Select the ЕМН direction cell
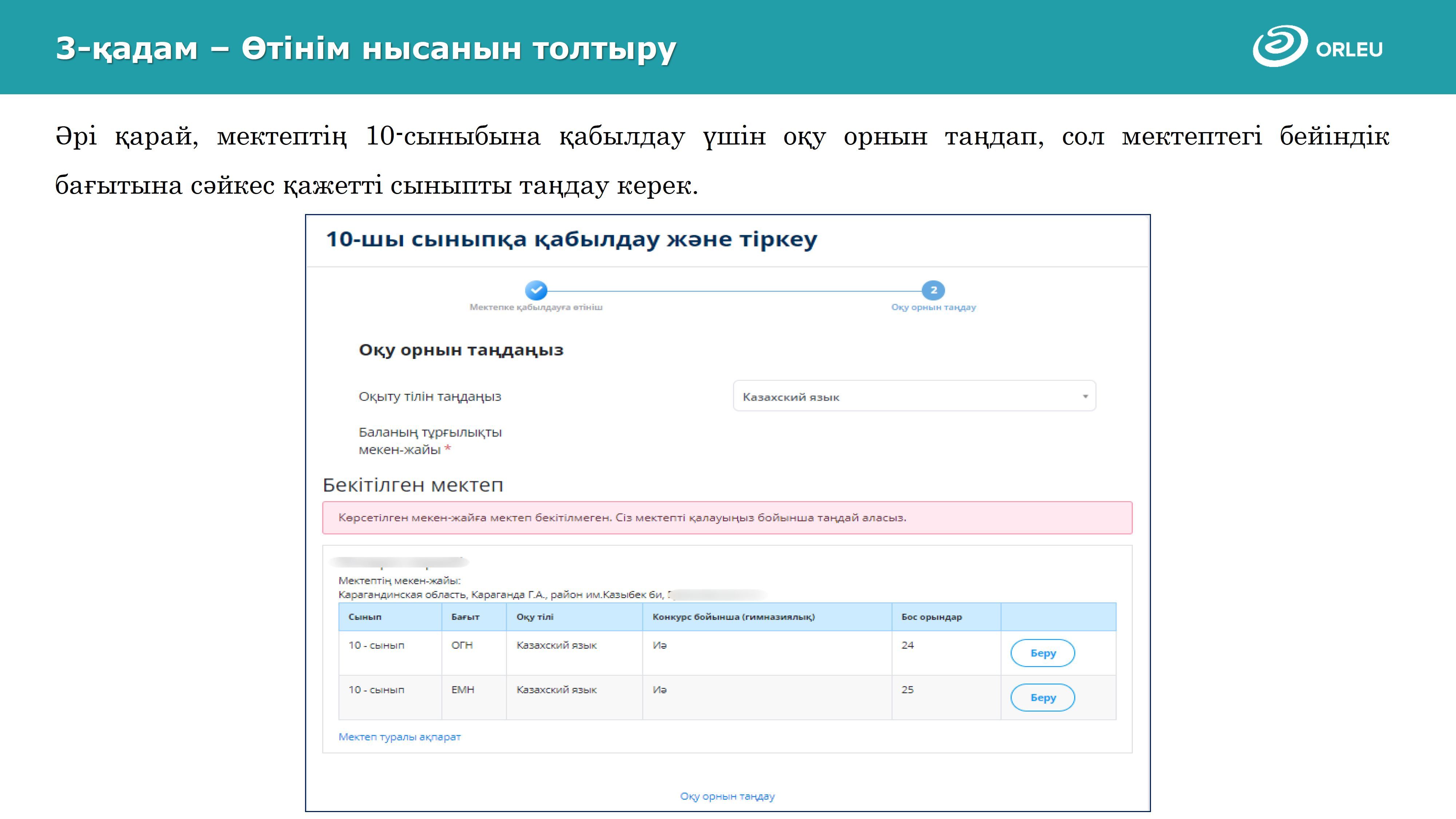1456x819 pixels. (462, 689)
